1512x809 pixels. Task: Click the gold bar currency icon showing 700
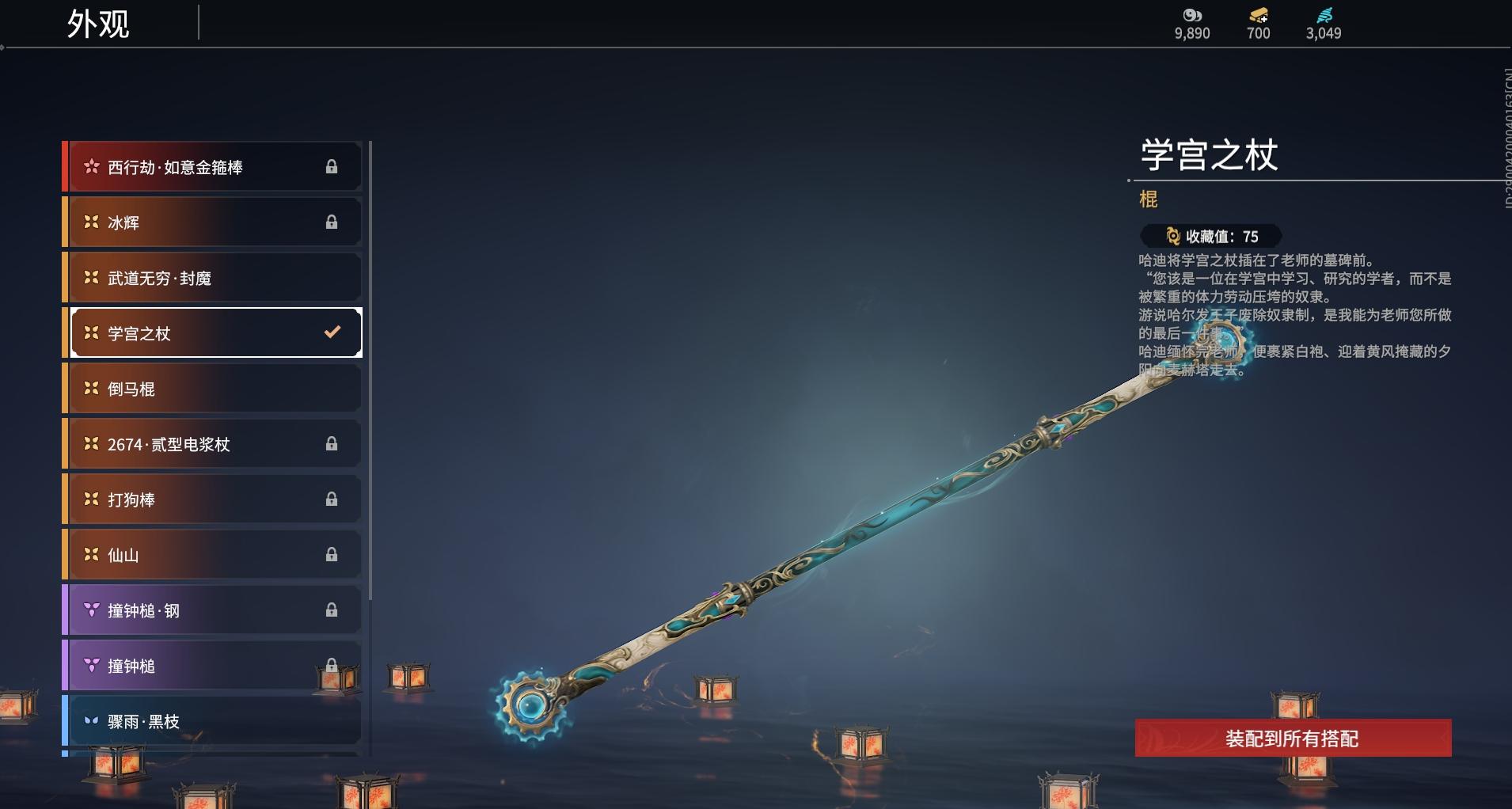[x=1259, y=15]
